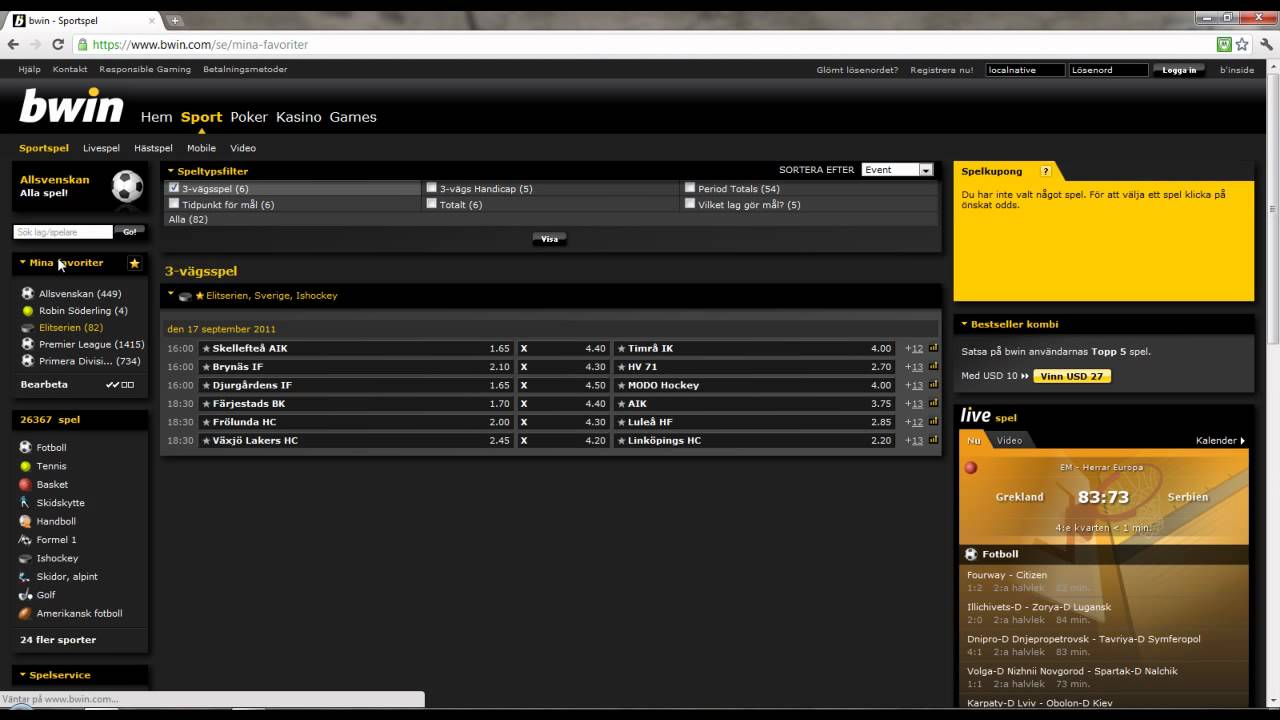Collapse the Mina favoriter panel
Screen dimensions: 1280x720
(23, 263)
